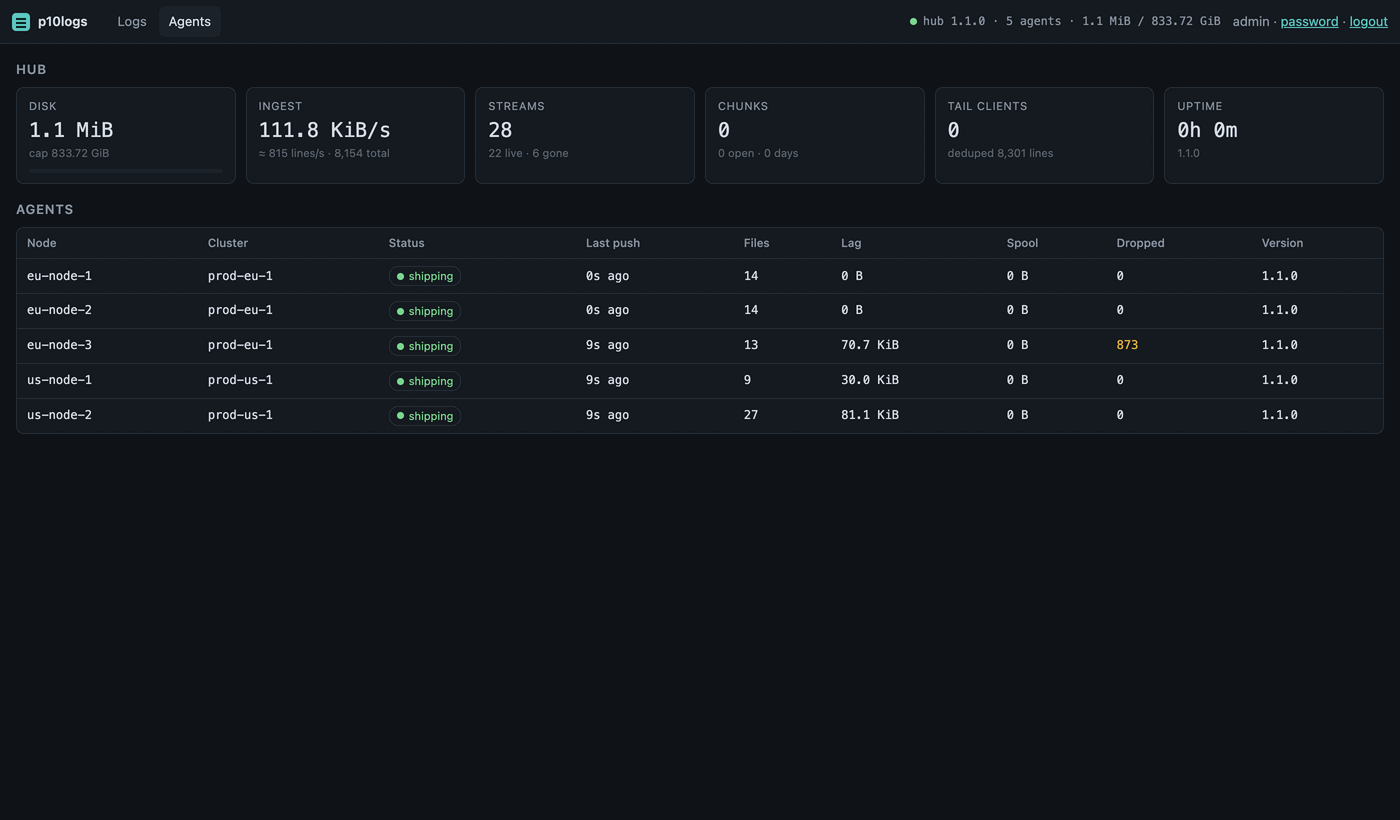This screenshot has width=1400, height=820.
Task: Click shipping status badge for eu-node-1
Action: click(425, 276)
